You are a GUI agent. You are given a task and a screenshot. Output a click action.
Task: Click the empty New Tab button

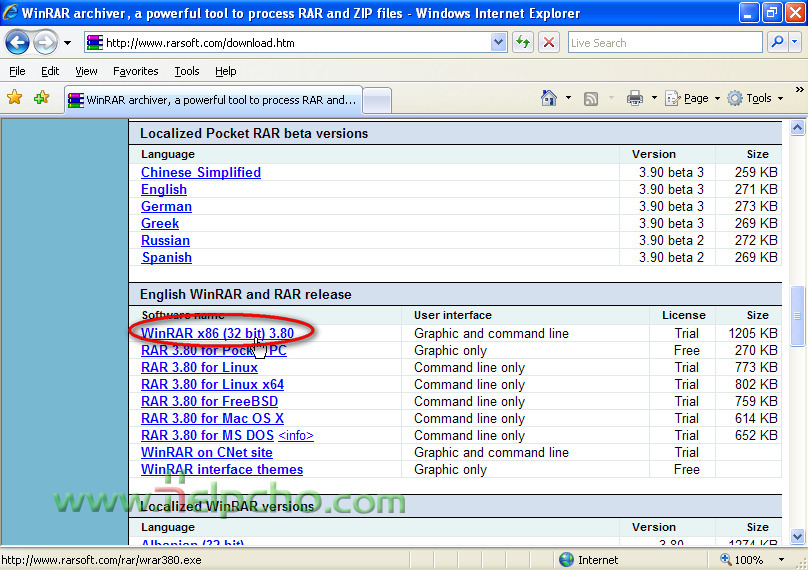coord(377,100)
